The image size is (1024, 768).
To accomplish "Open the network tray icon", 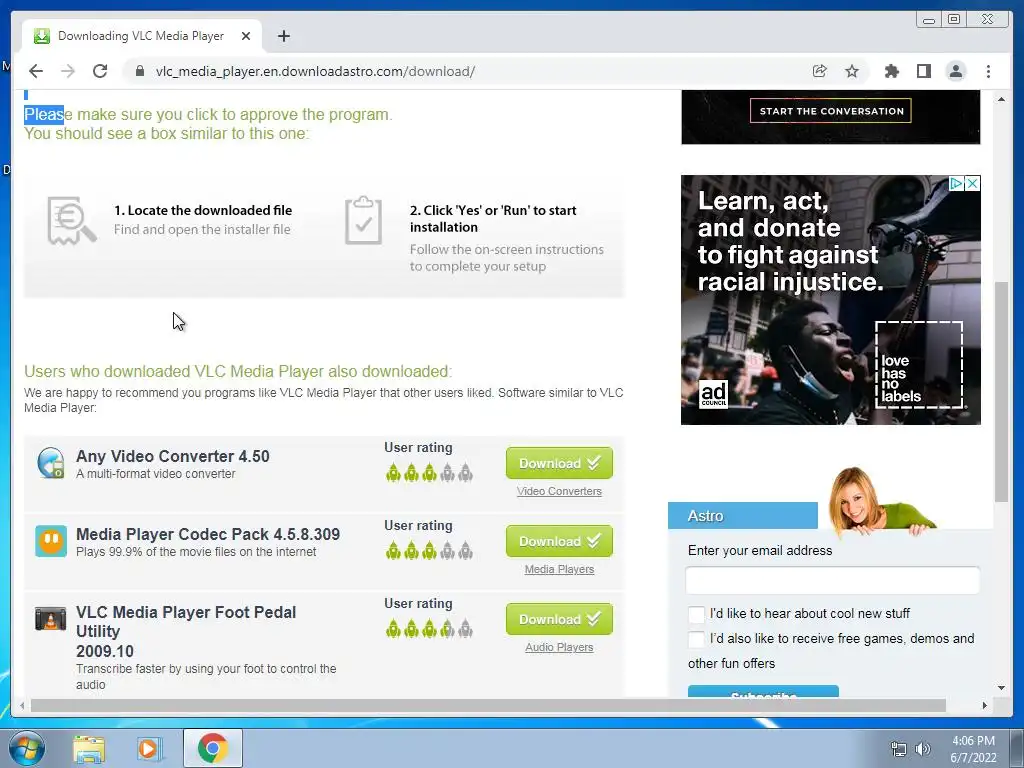I will click(899, 749).
